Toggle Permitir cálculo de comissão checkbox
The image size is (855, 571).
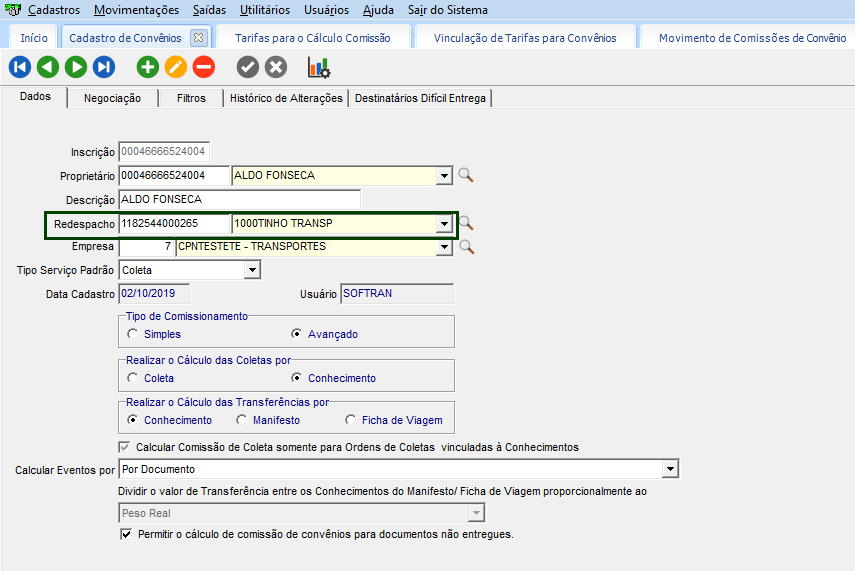(126, 534)
